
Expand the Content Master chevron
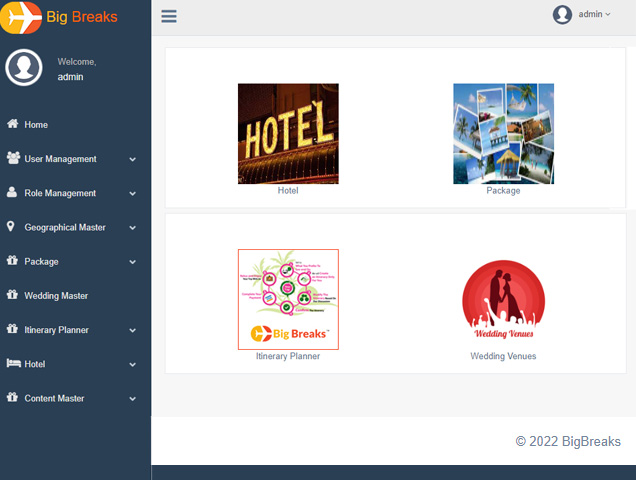132,398
